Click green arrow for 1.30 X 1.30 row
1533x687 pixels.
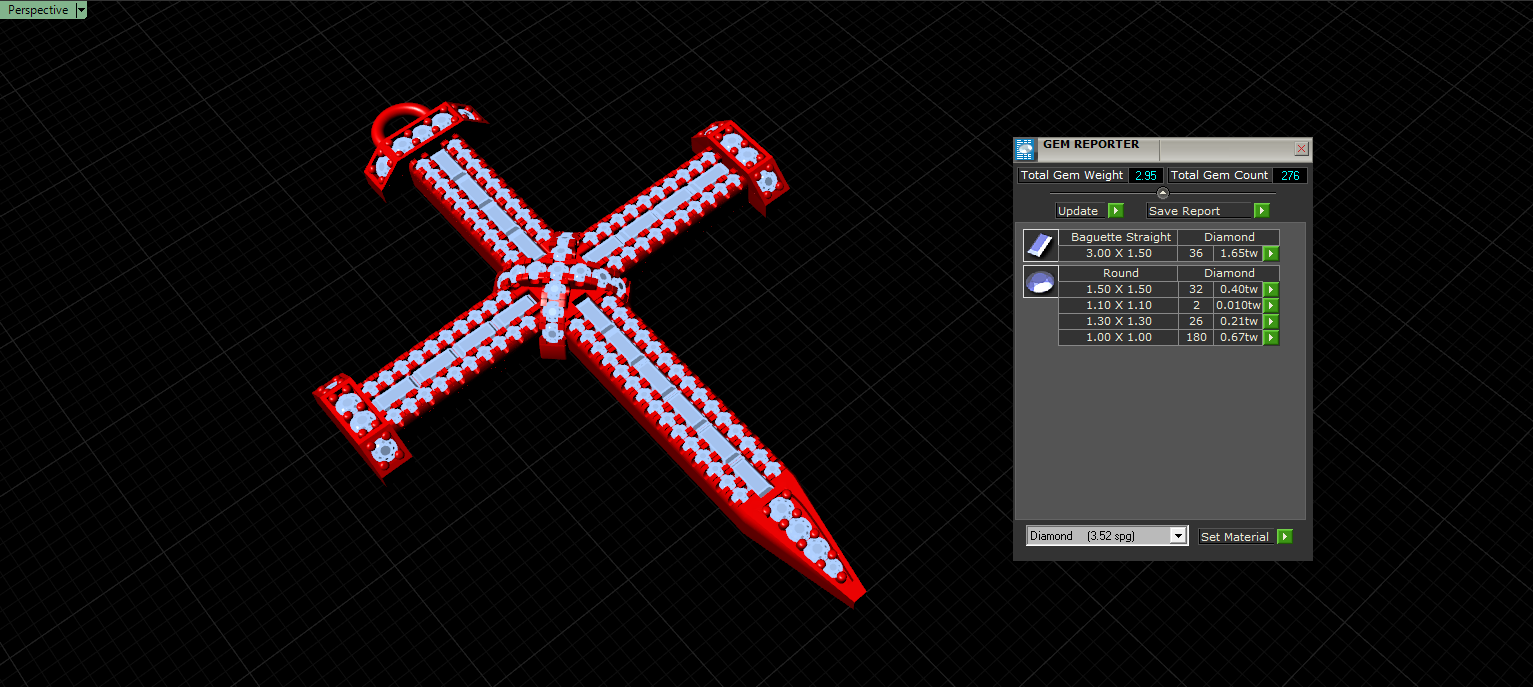point(1271,322)
